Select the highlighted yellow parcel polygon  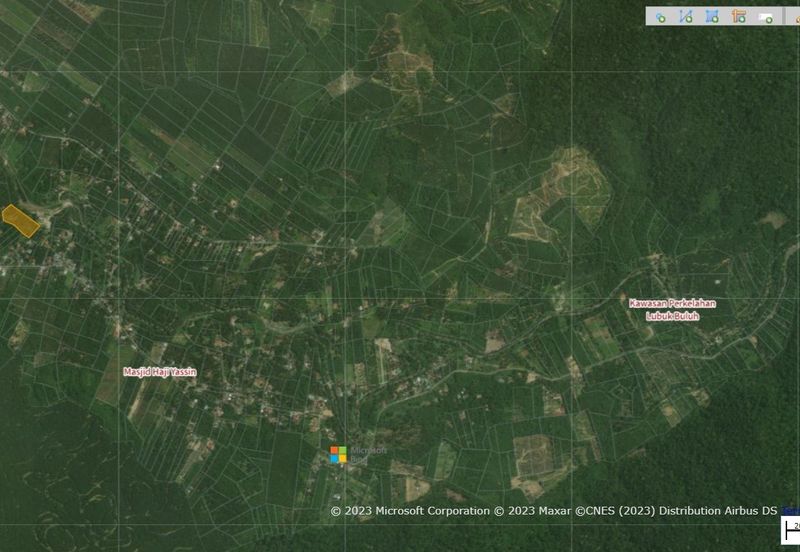[20, 220]
